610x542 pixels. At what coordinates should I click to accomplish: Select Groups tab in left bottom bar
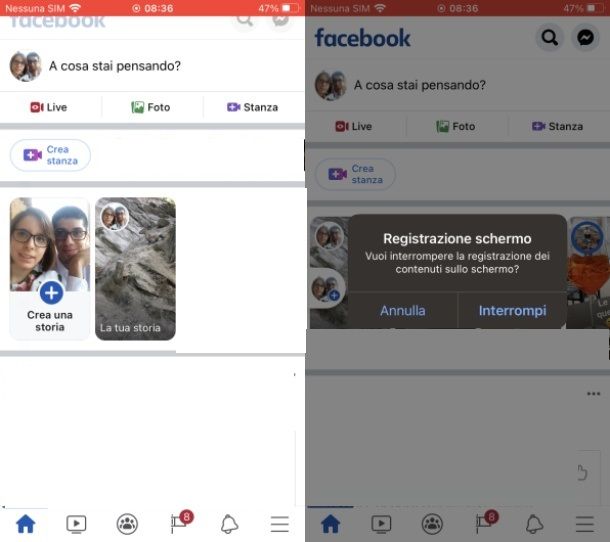127,524
